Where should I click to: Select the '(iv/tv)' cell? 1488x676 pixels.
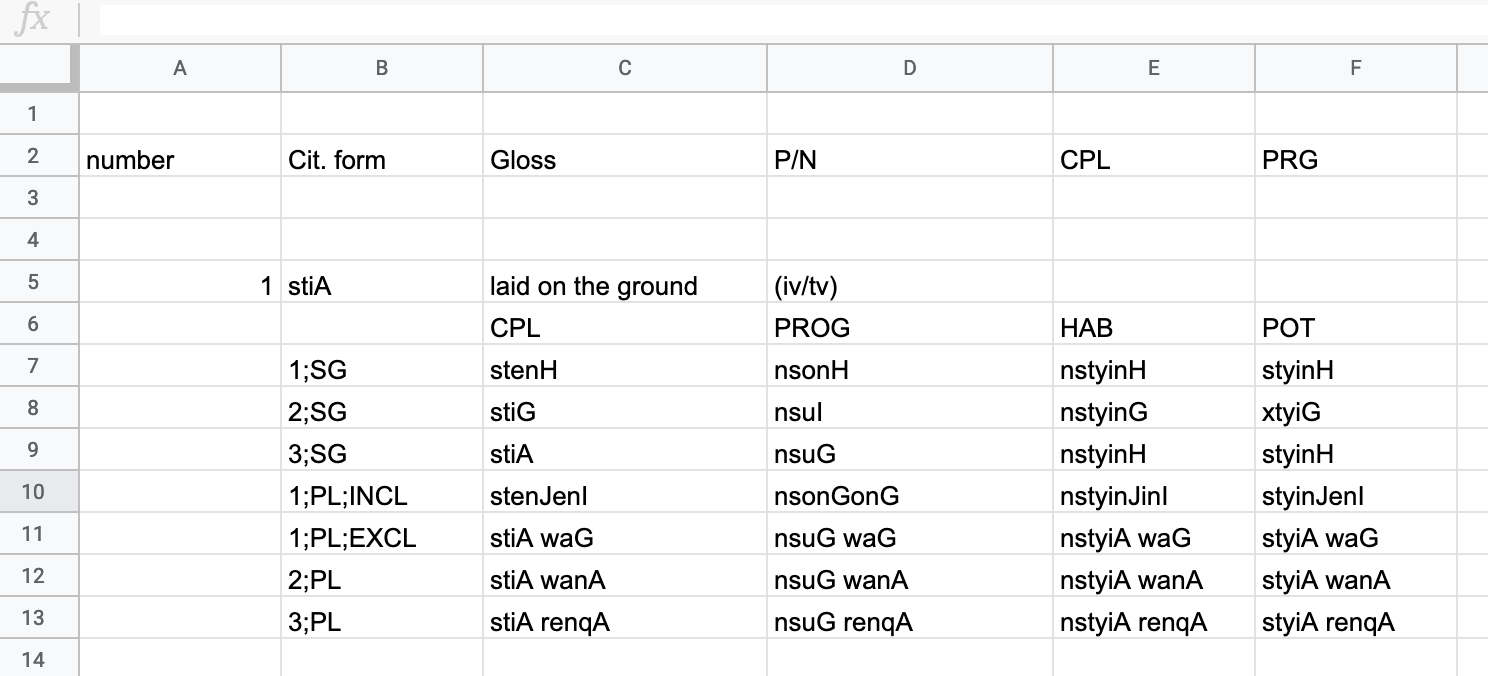click(x=910, y=286)
